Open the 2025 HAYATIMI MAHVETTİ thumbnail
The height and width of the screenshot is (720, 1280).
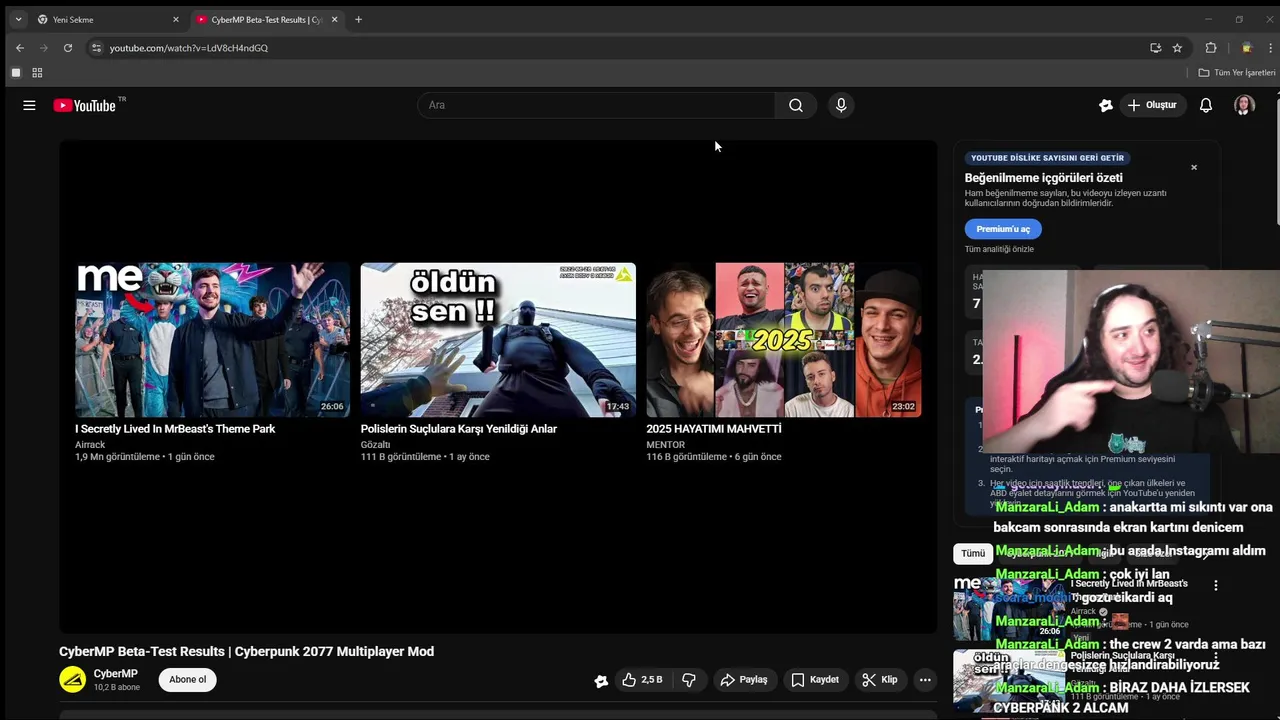pos(784,339)
